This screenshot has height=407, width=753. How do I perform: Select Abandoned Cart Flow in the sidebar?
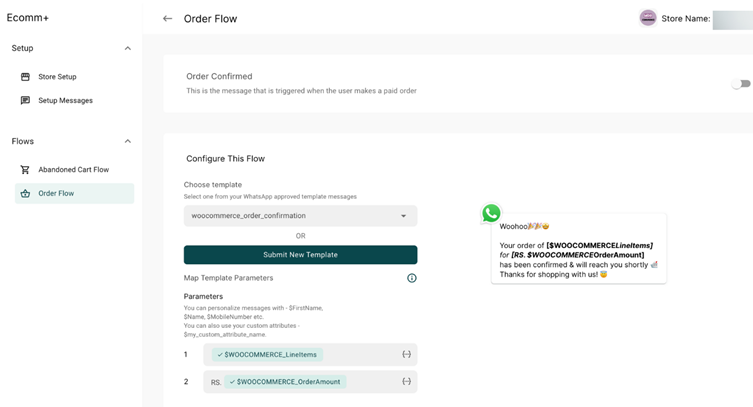[74, 169]
